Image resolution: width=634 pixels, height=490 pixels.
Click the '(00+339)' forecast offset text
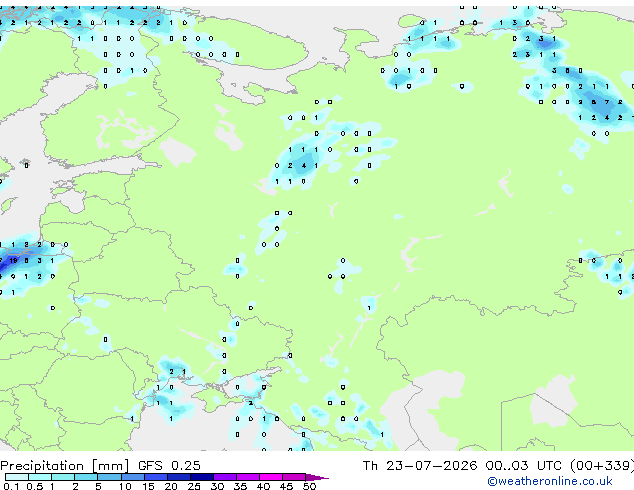[x=602, y=466]
